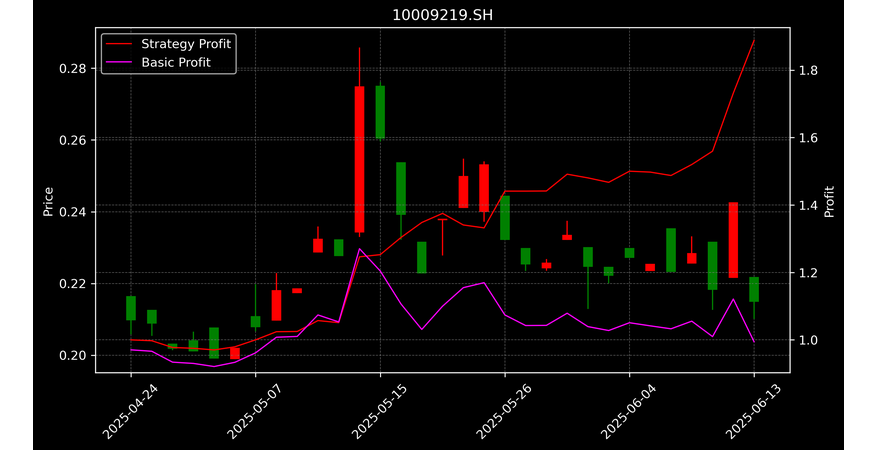Image resolution: width=878 pixels, height=450 pixels.
Task: Click the 2025-04-24 date label
Action: [128, 411]
